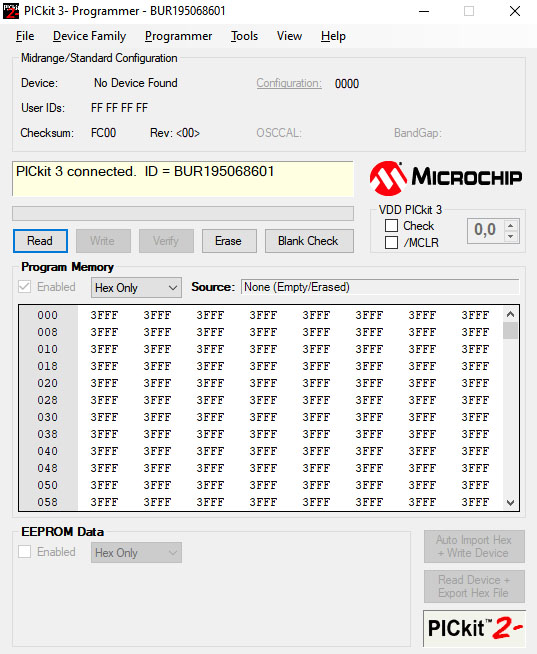537x654 pixels.
Task: Click the Write button
Action: click(103, 241)
